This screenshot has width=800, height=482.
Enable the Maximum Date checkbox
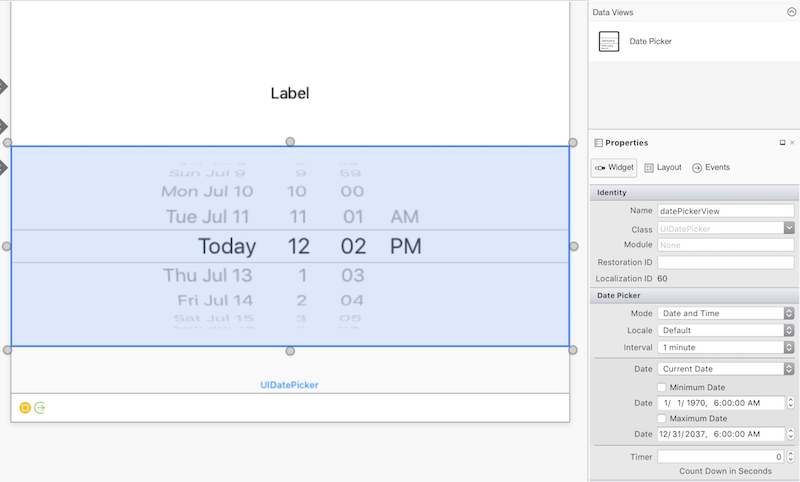point(662,418)
